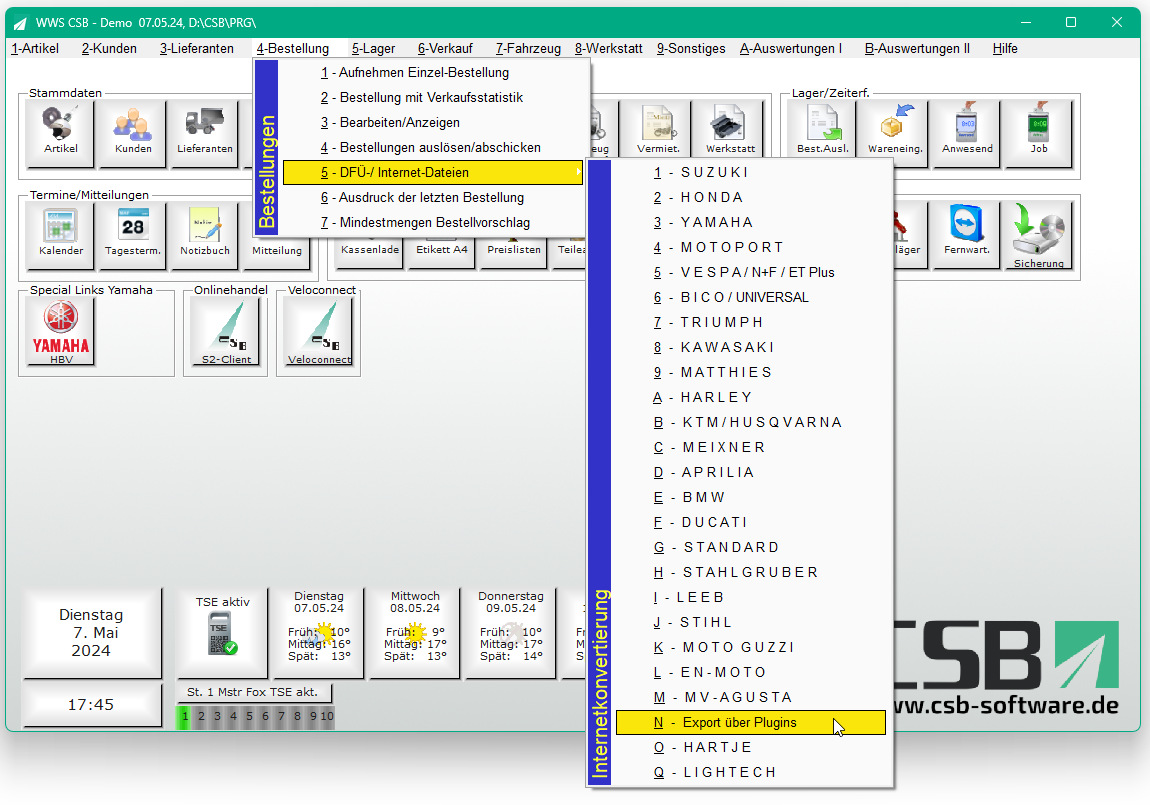
Task: Click the date tile Dienstag 7. Mai
Action: pyautogui.click(x=91, y=632)
